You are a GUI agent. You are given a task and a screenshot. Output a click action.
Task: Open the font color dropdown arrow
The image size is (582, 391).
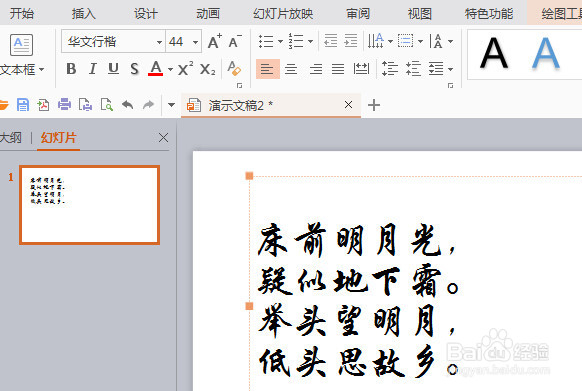pyautogui.click(x=170, y=69)
